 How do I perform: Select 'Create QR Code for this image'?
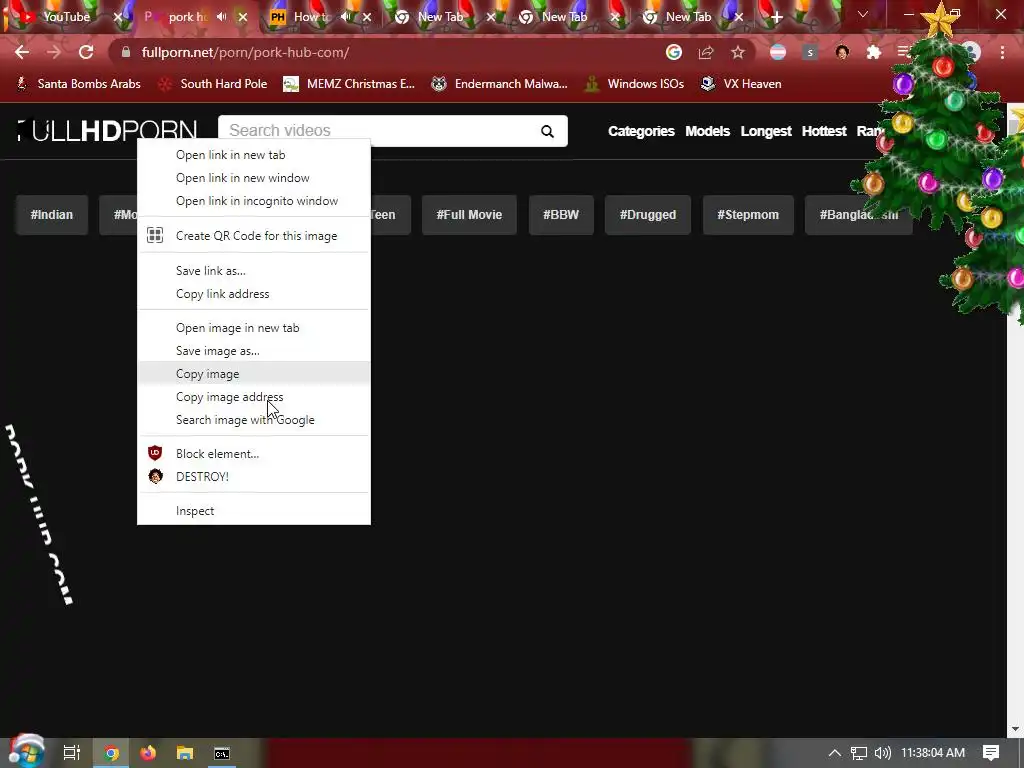click(253, 236)
